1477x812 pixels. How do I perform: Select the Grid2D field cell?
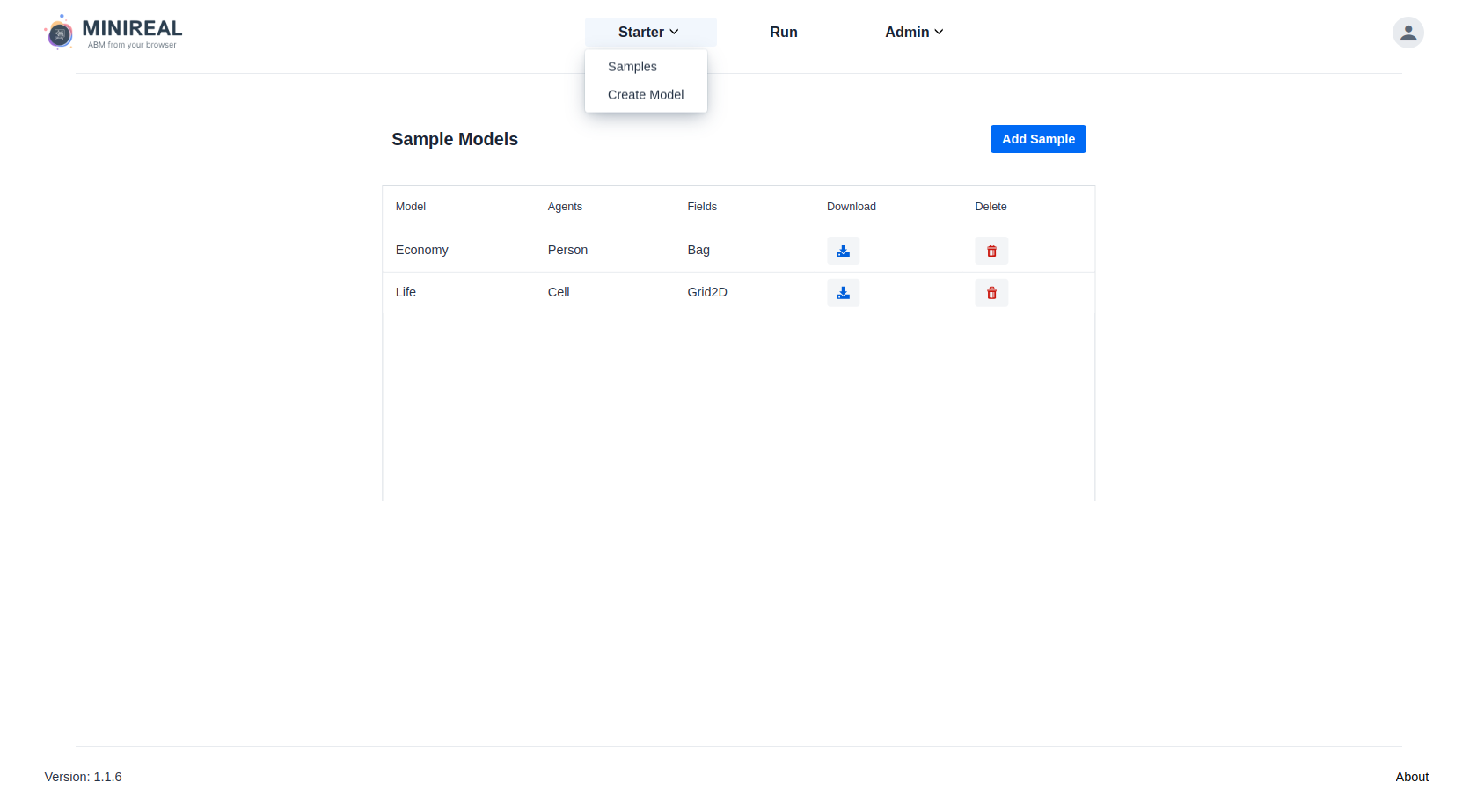pos(707,292)
